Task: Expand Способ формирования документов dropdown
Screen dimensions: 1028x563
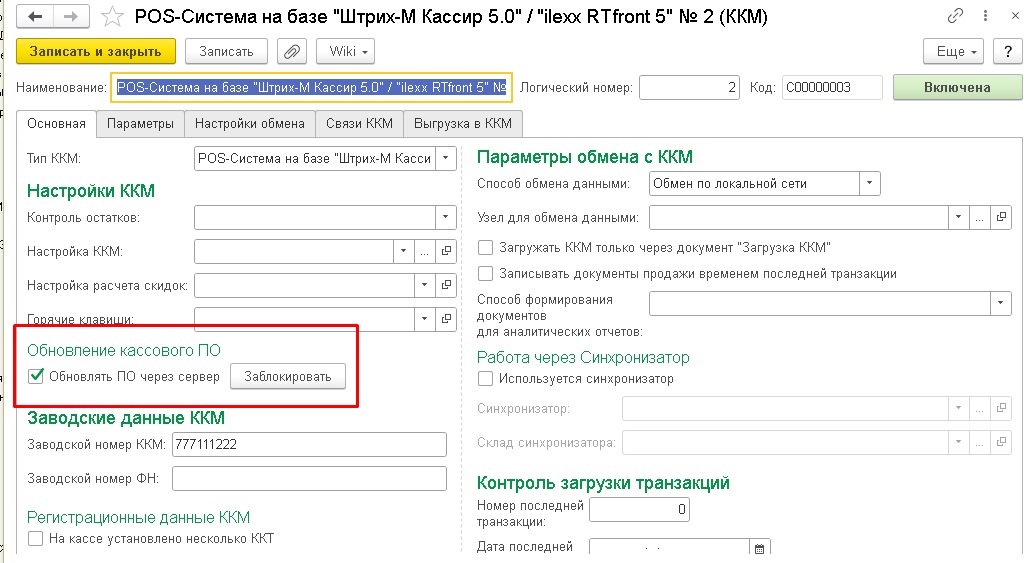Action: point(1000,303)
